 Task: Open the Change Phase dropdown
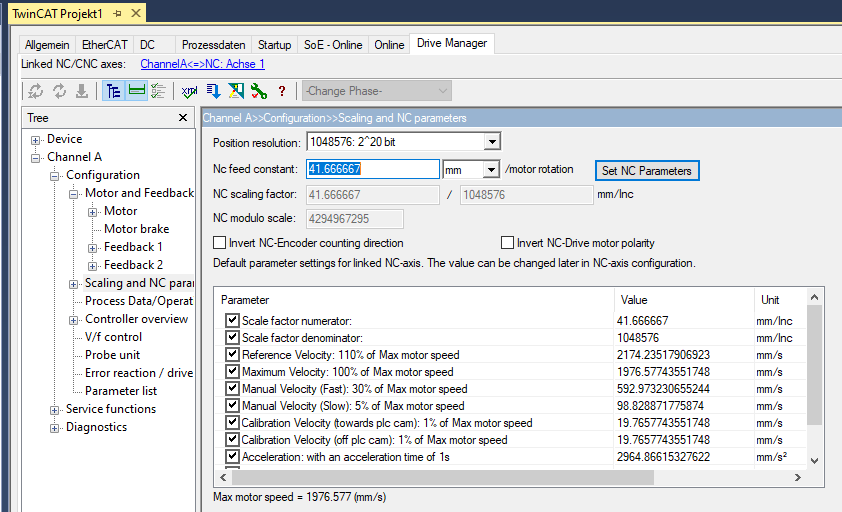(x=376, y=91)
